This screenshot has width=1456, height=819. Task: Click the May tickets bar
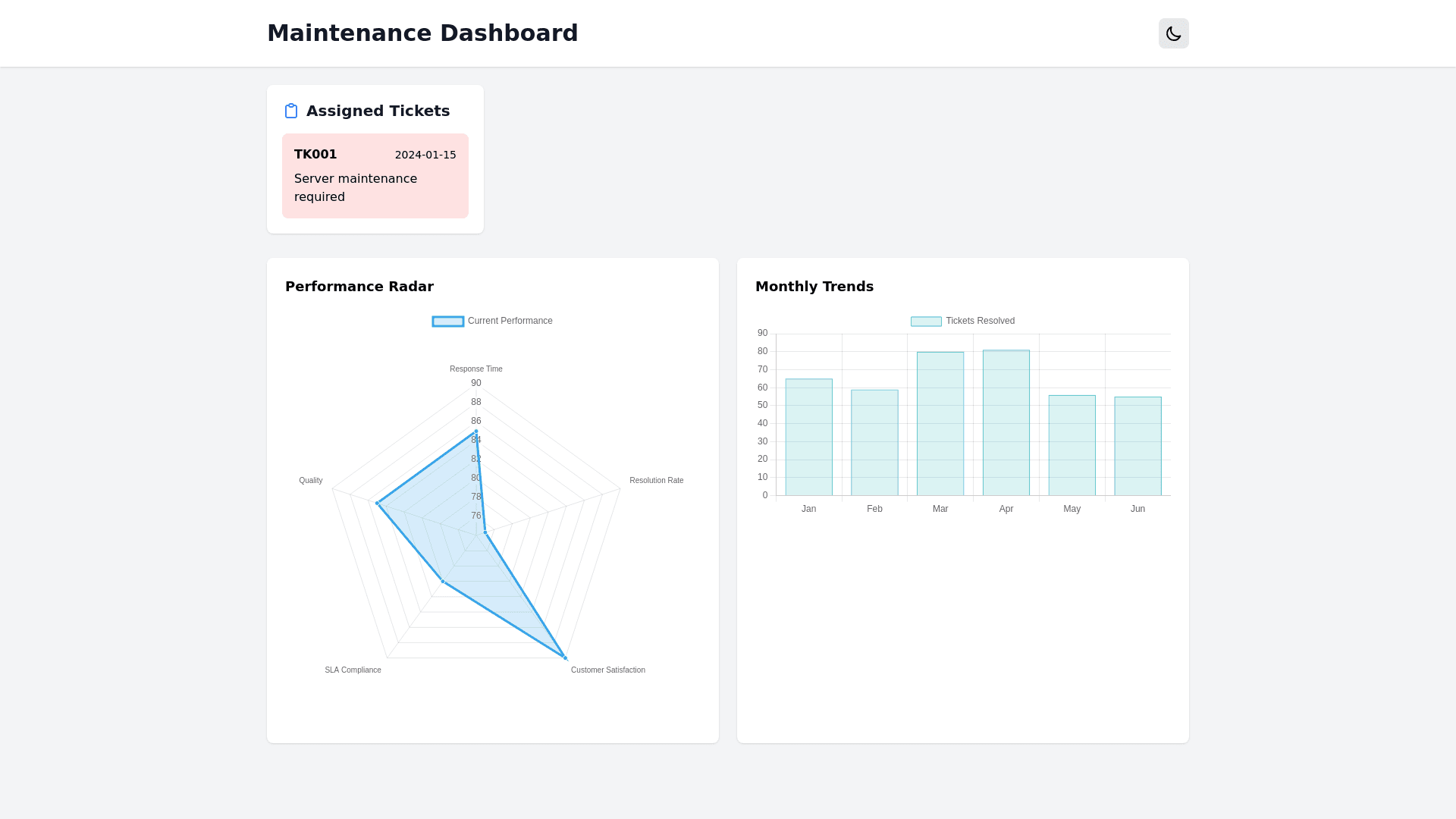1072,446
